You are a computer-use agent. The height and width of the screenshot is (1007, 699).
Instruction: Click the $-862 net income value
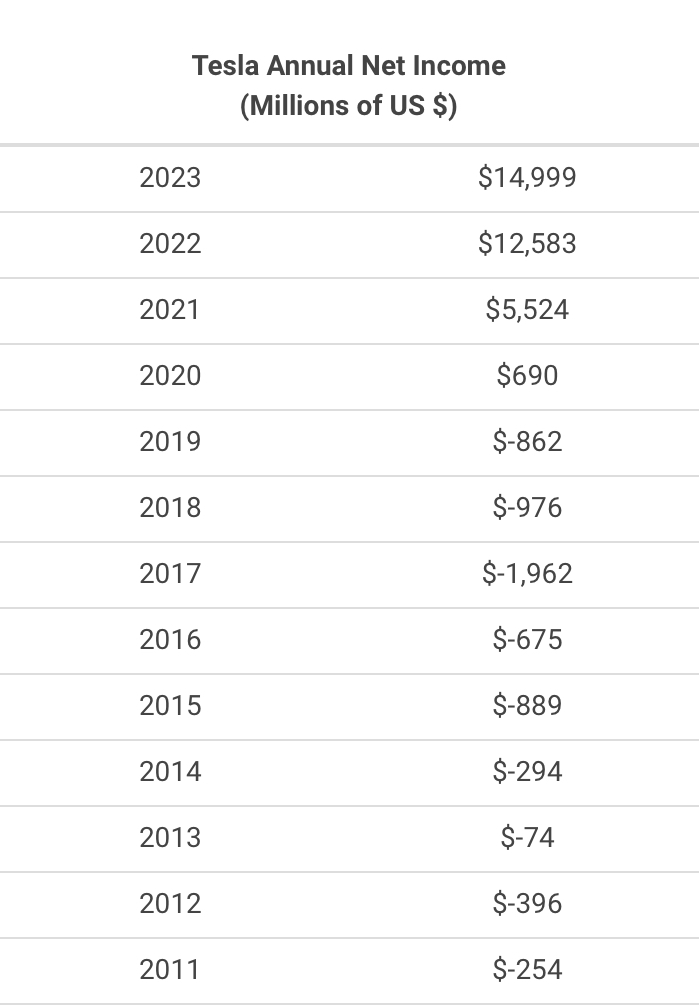(527, 442)
